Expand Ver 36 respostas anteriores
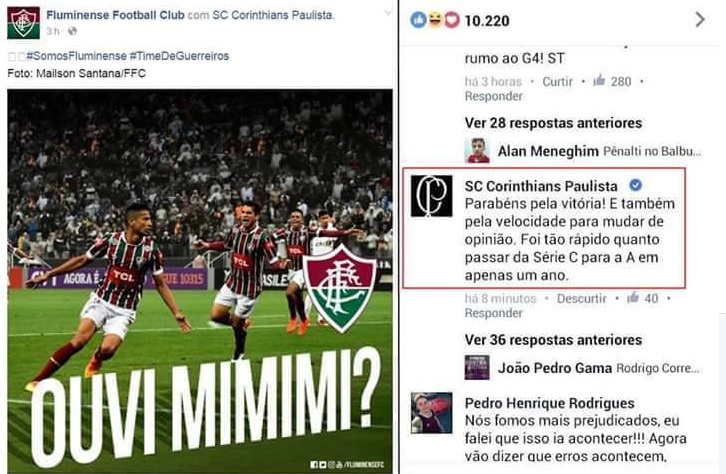 pyautogui.click(x=553, y=340)
